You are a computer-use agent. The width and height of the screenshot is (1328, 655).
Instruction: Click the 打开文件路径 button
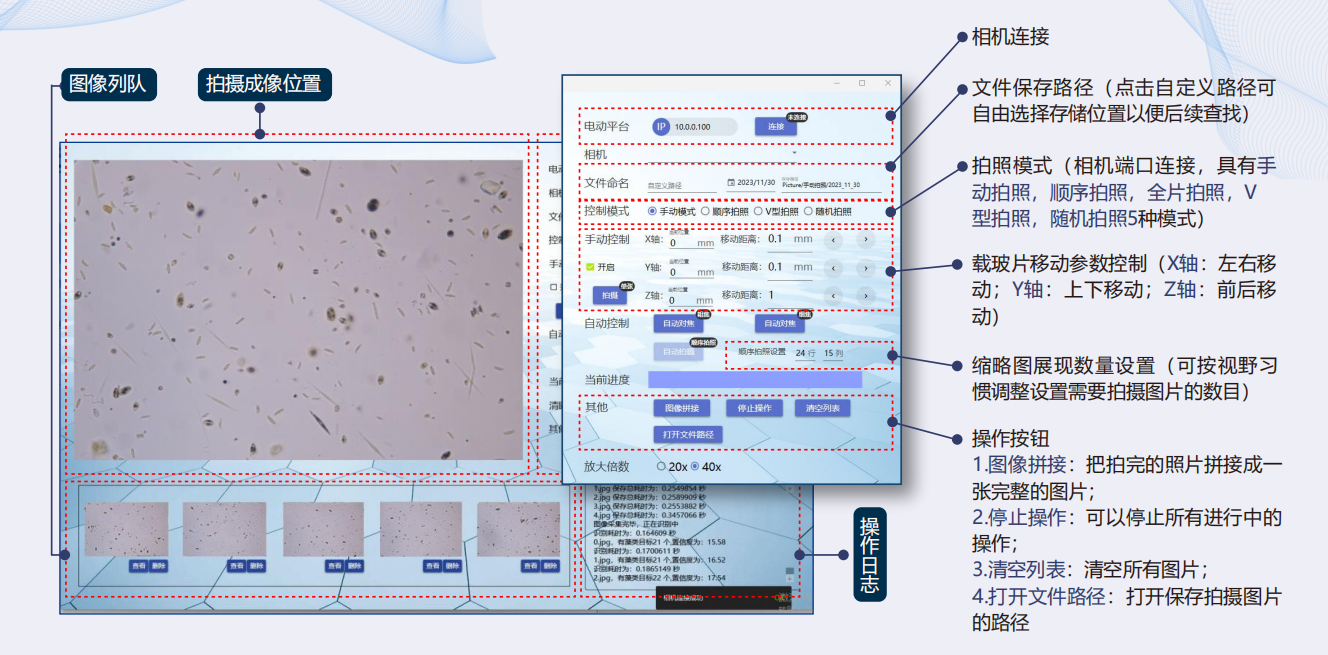coord(688,435)
